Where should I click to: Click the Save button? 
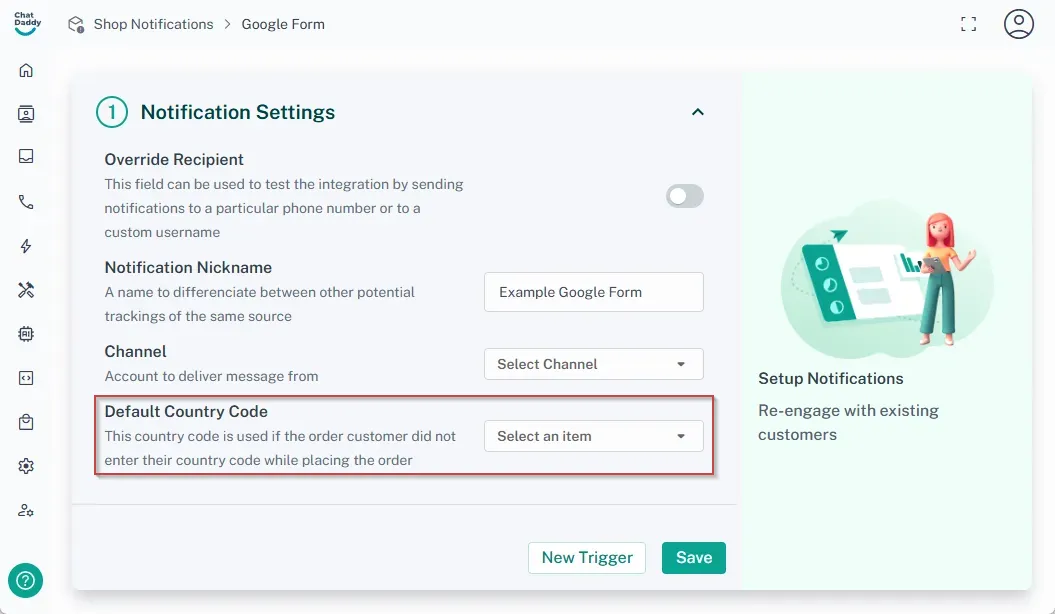693,558
